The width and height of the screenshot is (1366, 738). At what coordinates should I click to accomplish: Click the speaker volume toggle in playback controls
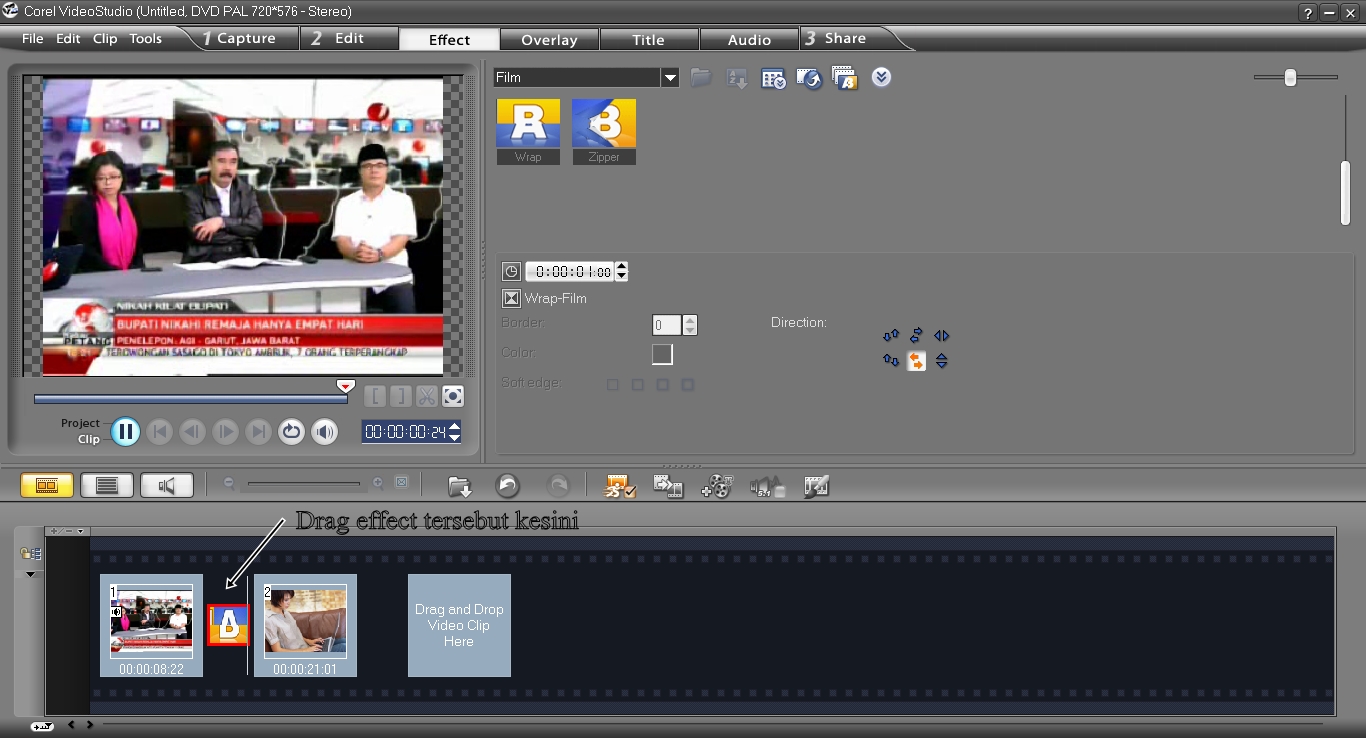click(x=324, y=431)
